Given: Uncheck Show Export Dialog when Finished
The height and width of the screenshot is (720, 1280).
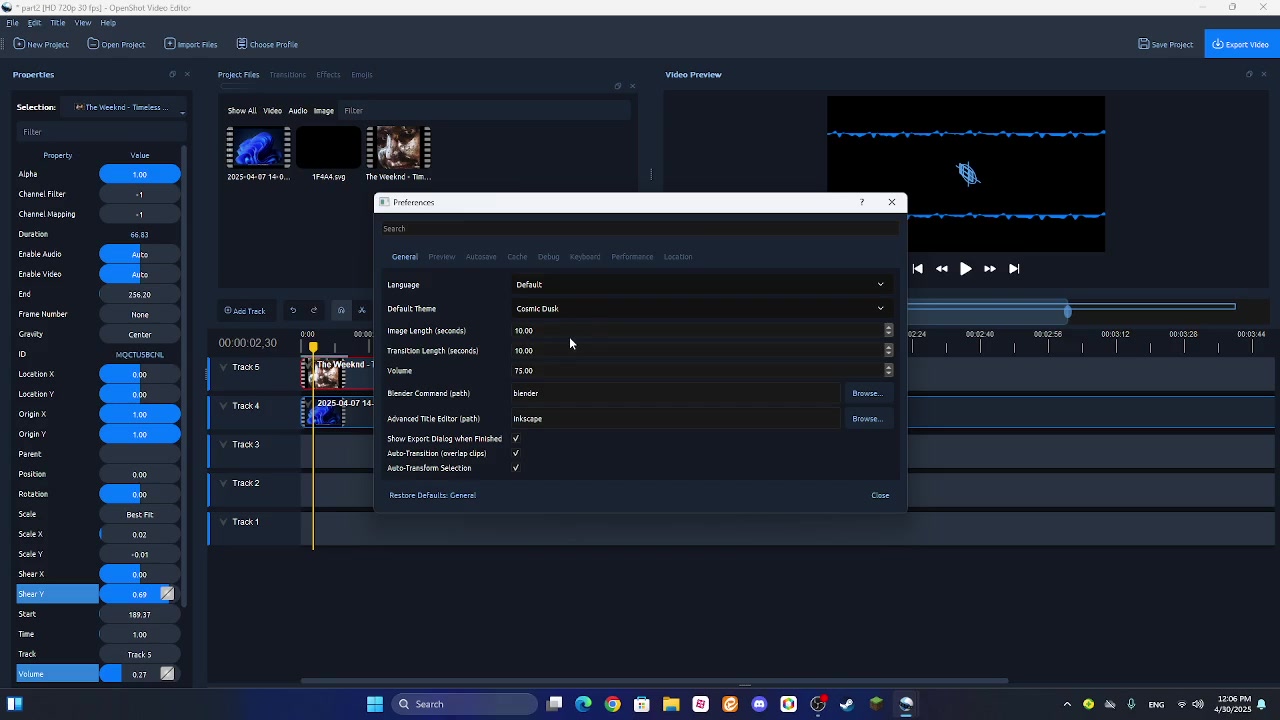Looking at the screenshot, I should point(516,439).
